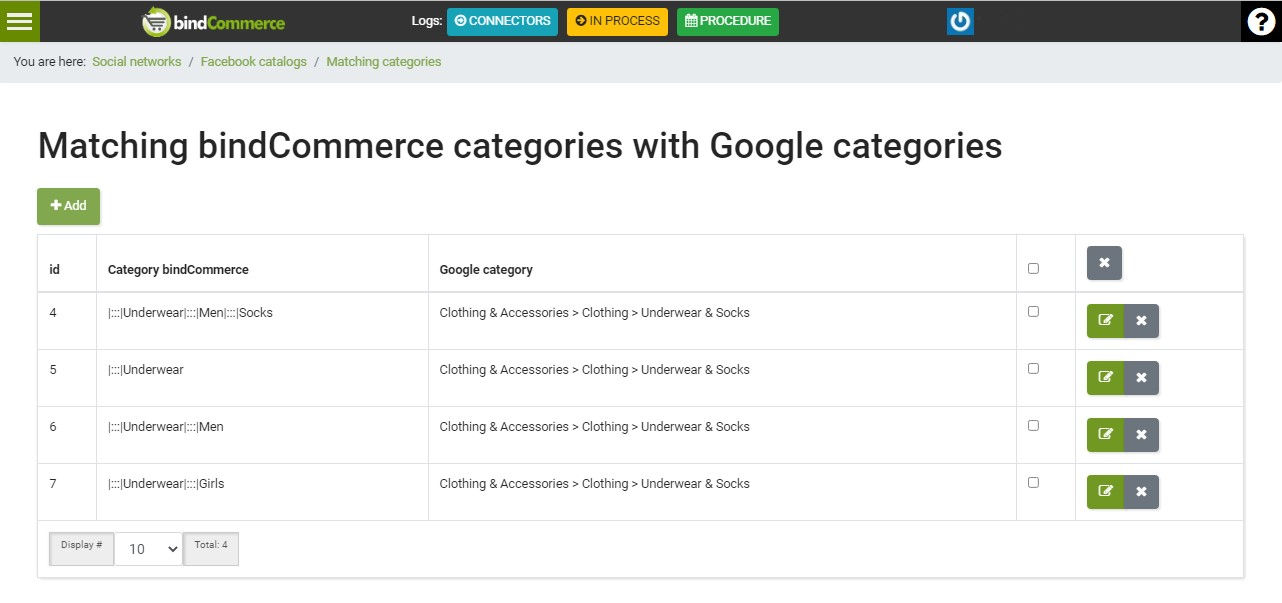The width and height of the screenshot is (1282, 603).
Task: Open the In Process log
Action: [617, 21]
